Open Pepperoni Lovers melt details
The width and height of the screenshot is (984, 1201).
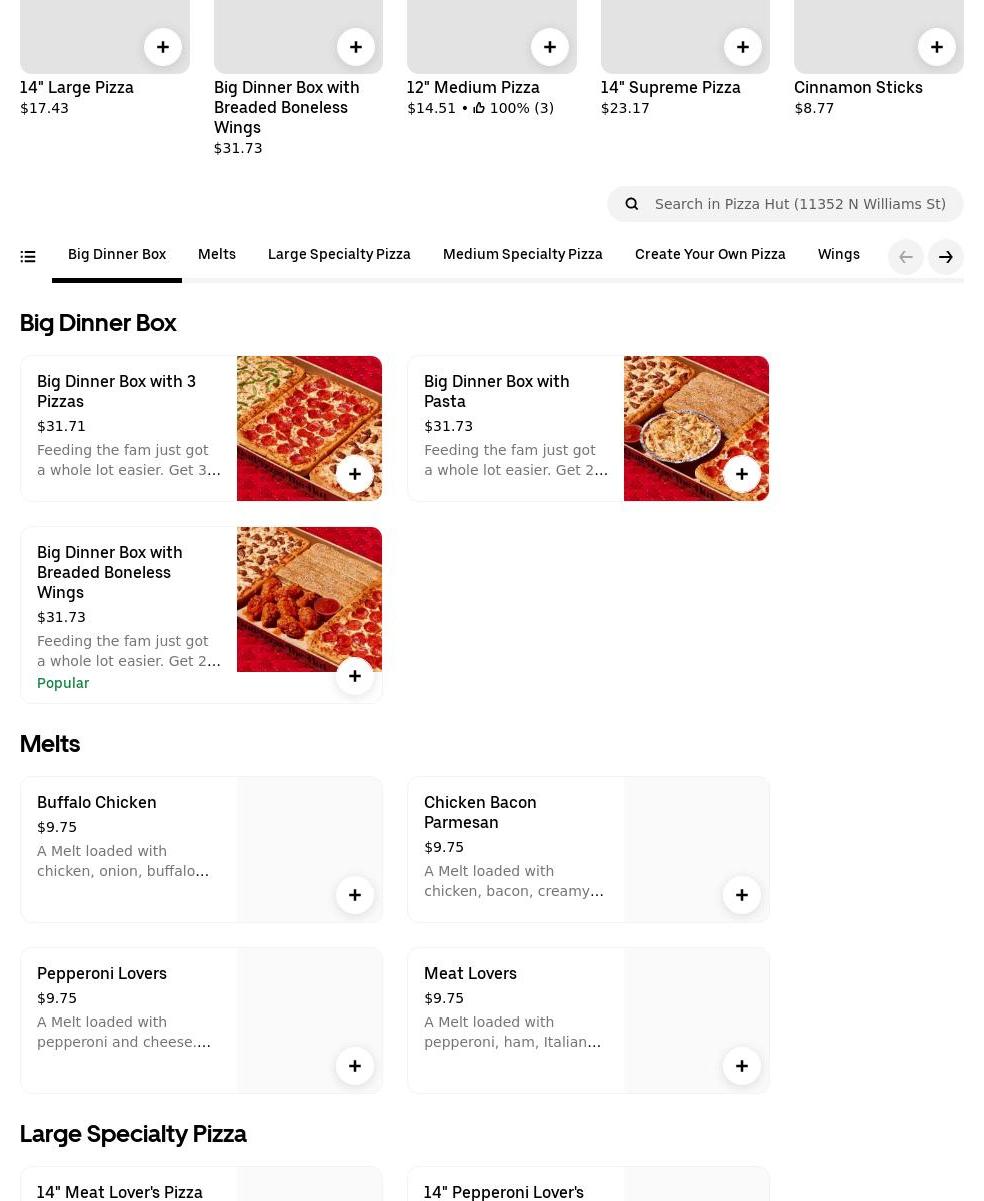click(x=102, y=973)
